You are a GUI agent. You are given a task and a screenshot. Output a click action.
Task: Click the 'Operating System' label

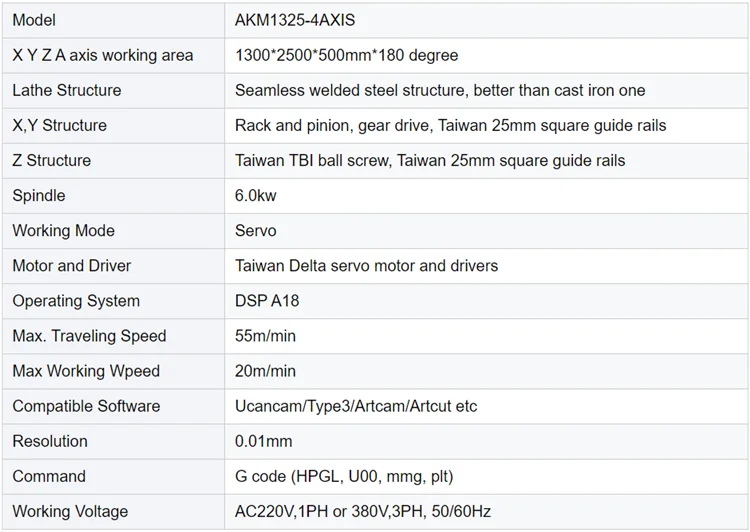76,300
